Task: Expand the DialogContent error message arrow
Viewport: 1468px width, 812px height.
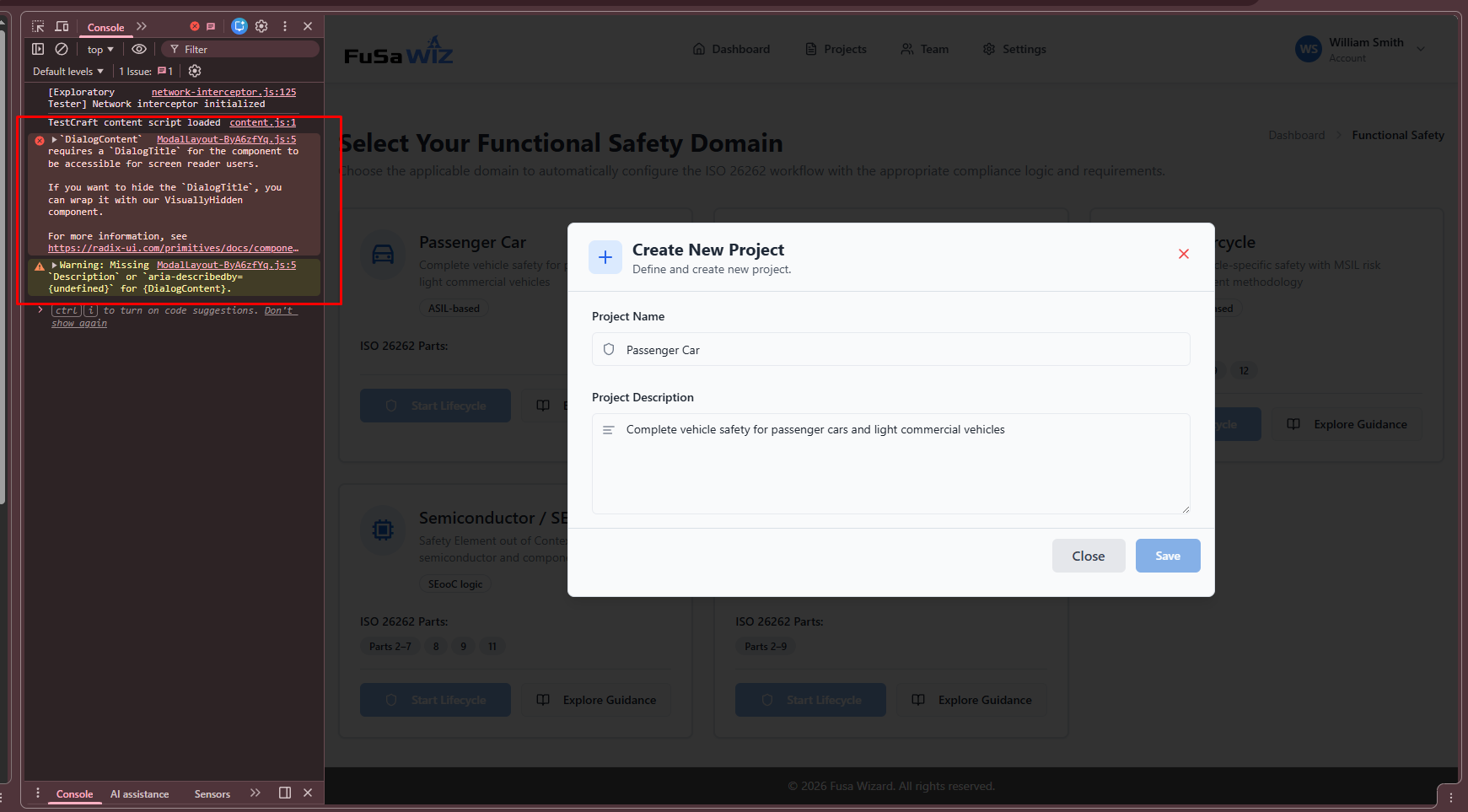Action: 55,139
